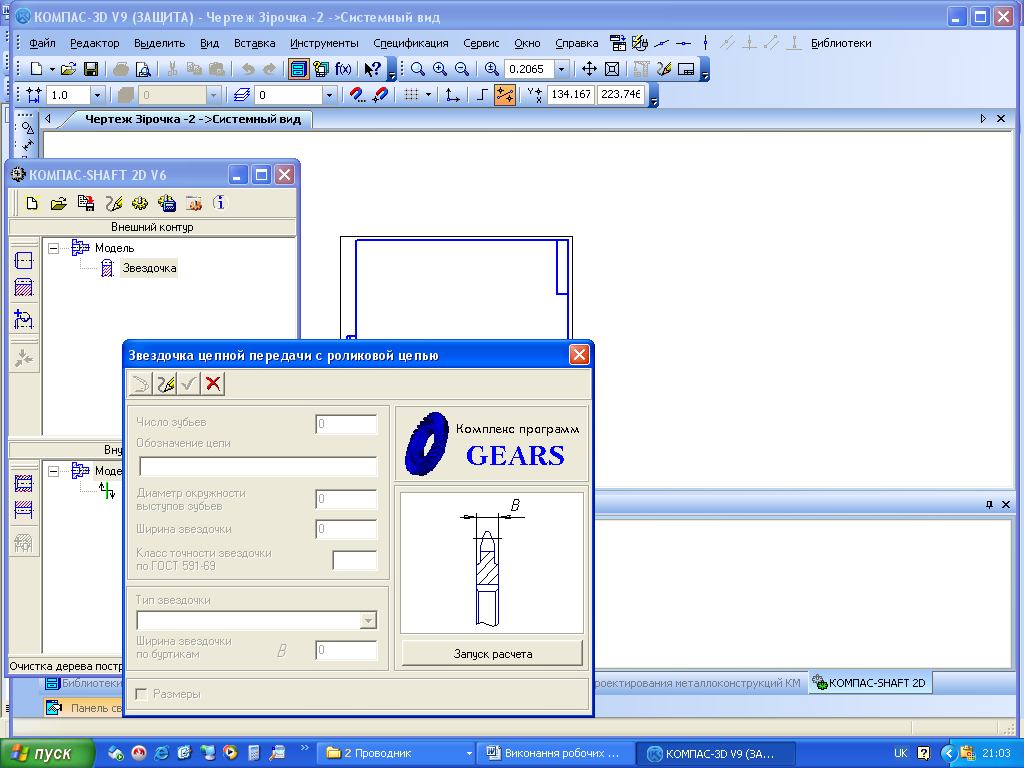Open the Инструменты menu
The width and height of the screenshot is (1024, 768).
click(x=324, y=43)
